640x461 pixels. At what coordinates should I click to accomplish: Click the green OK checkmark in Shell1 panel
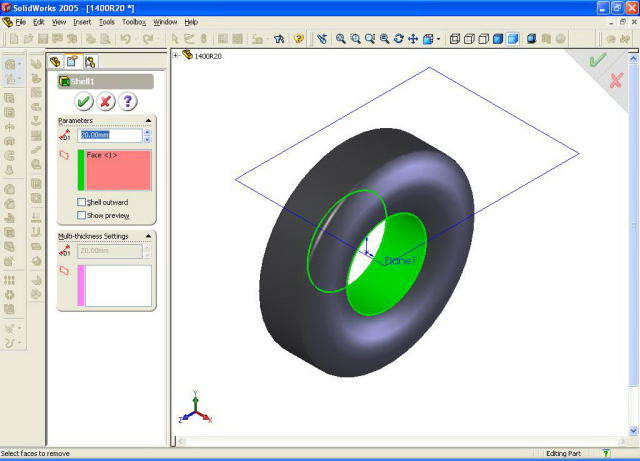pyautogui.click(x=84, y=101)
